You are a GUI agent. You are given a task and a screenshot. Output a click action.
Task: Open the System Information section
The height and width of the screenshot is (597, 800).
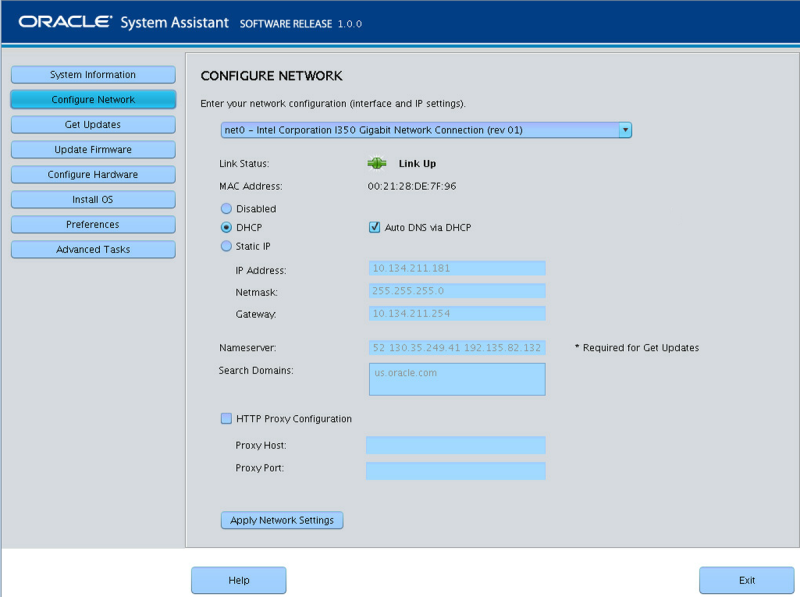[x=93, y=74]
